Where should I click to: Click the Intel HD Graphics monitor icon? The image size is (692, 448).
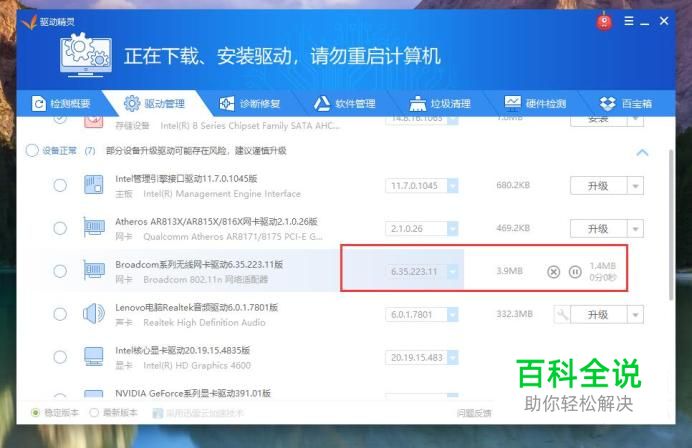[94, 357]
